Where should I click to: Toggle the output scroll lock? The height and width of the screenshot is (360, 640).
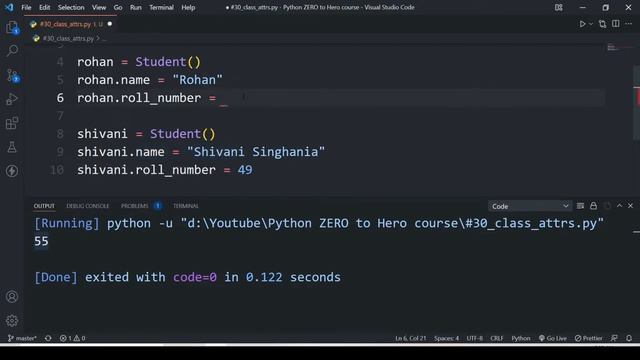coord(593,206)
